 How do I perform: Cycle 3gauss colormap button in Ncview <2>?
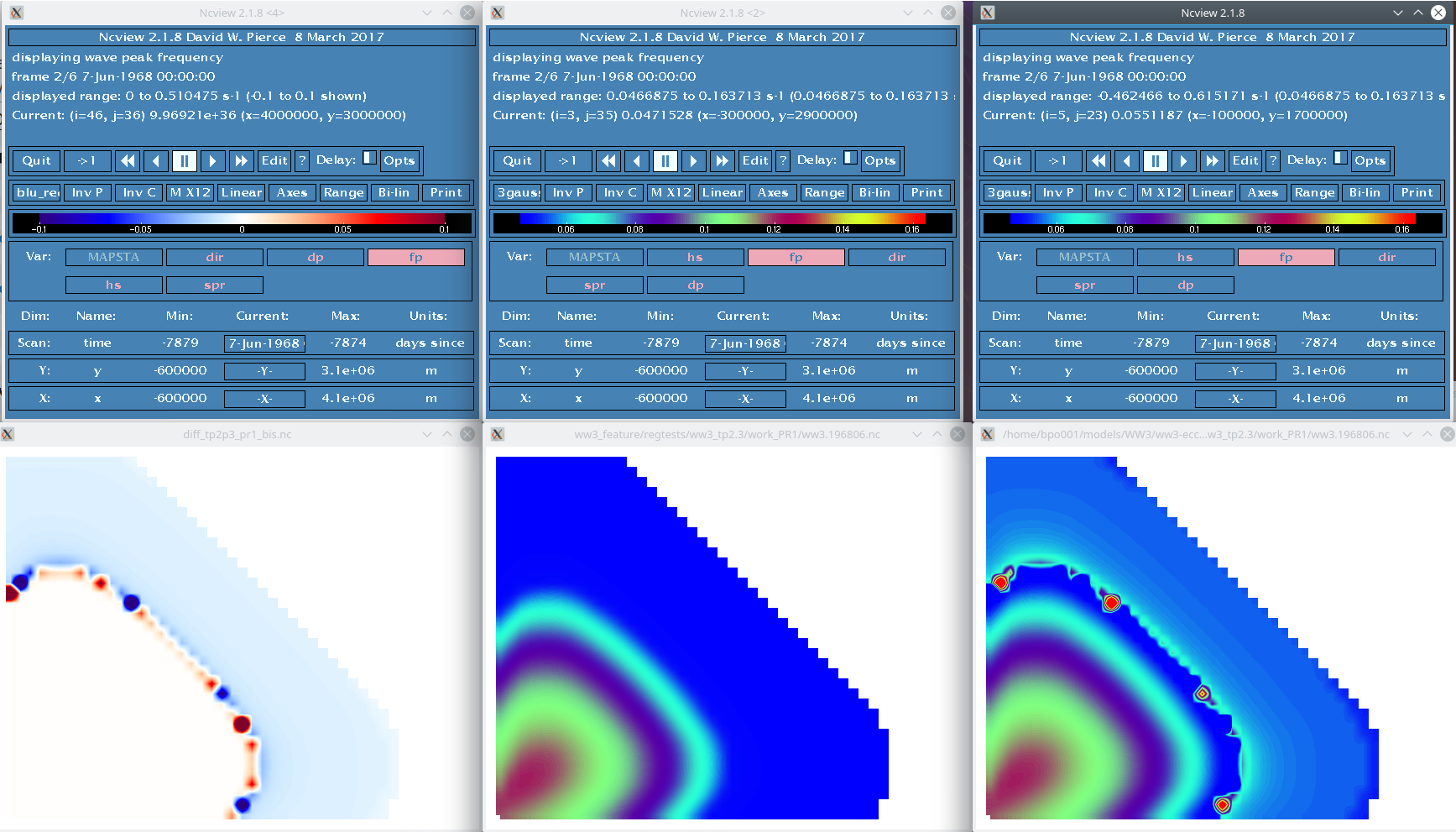519,192
